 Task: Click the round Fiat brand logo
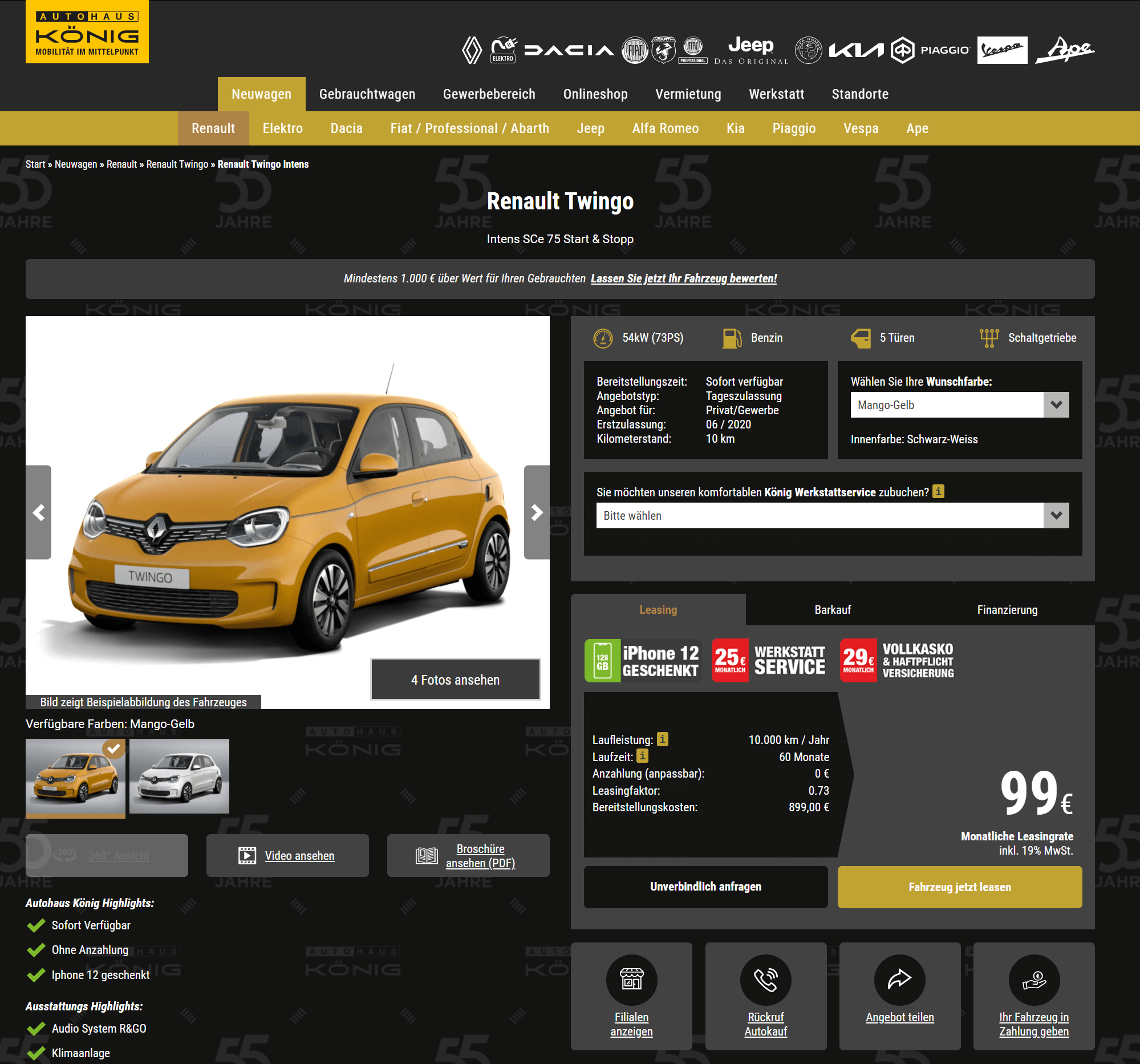tap(635, 50)
